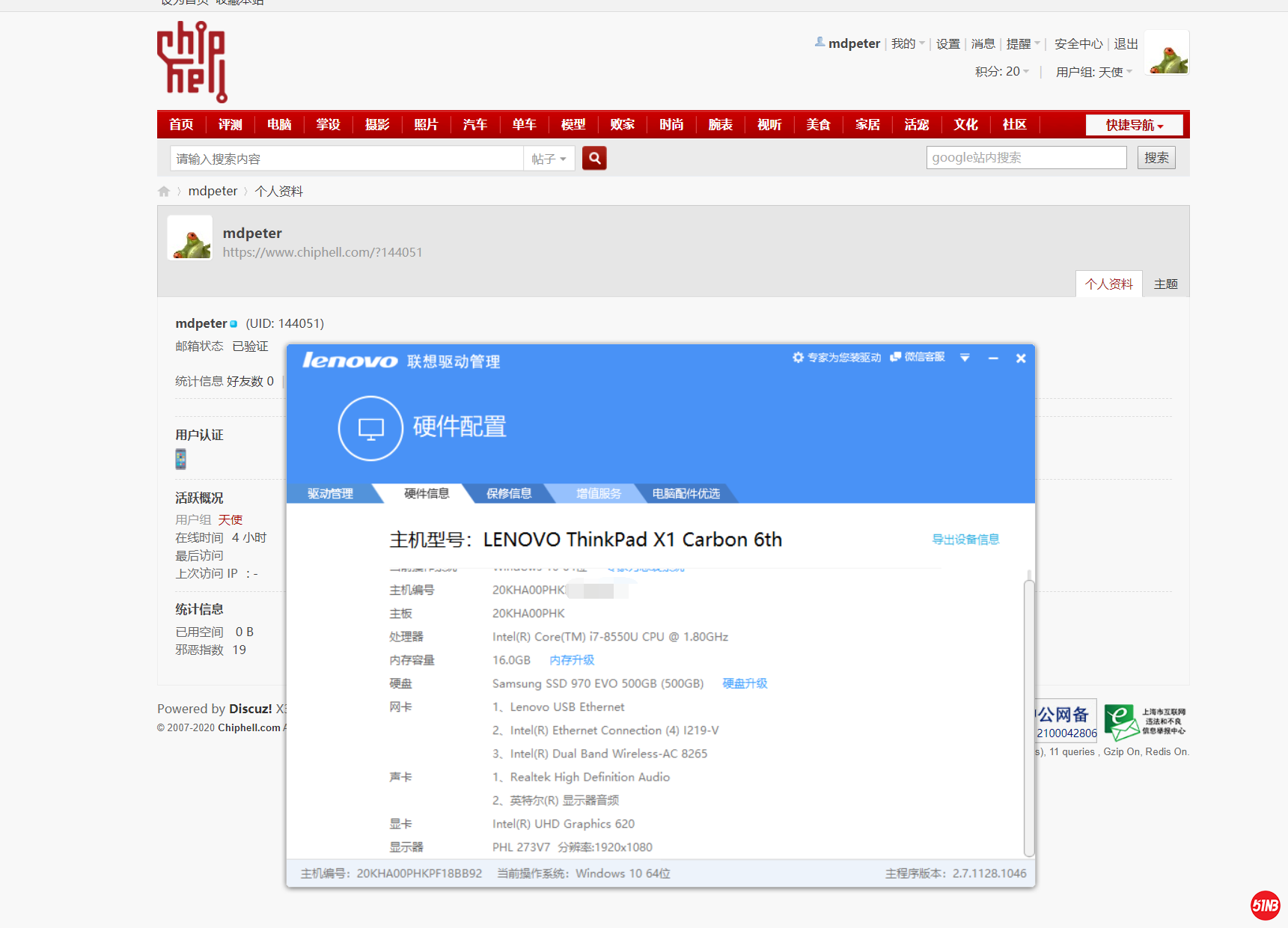
Task: Click the frog avatar in the top right corner
Action: [1168, 53]
